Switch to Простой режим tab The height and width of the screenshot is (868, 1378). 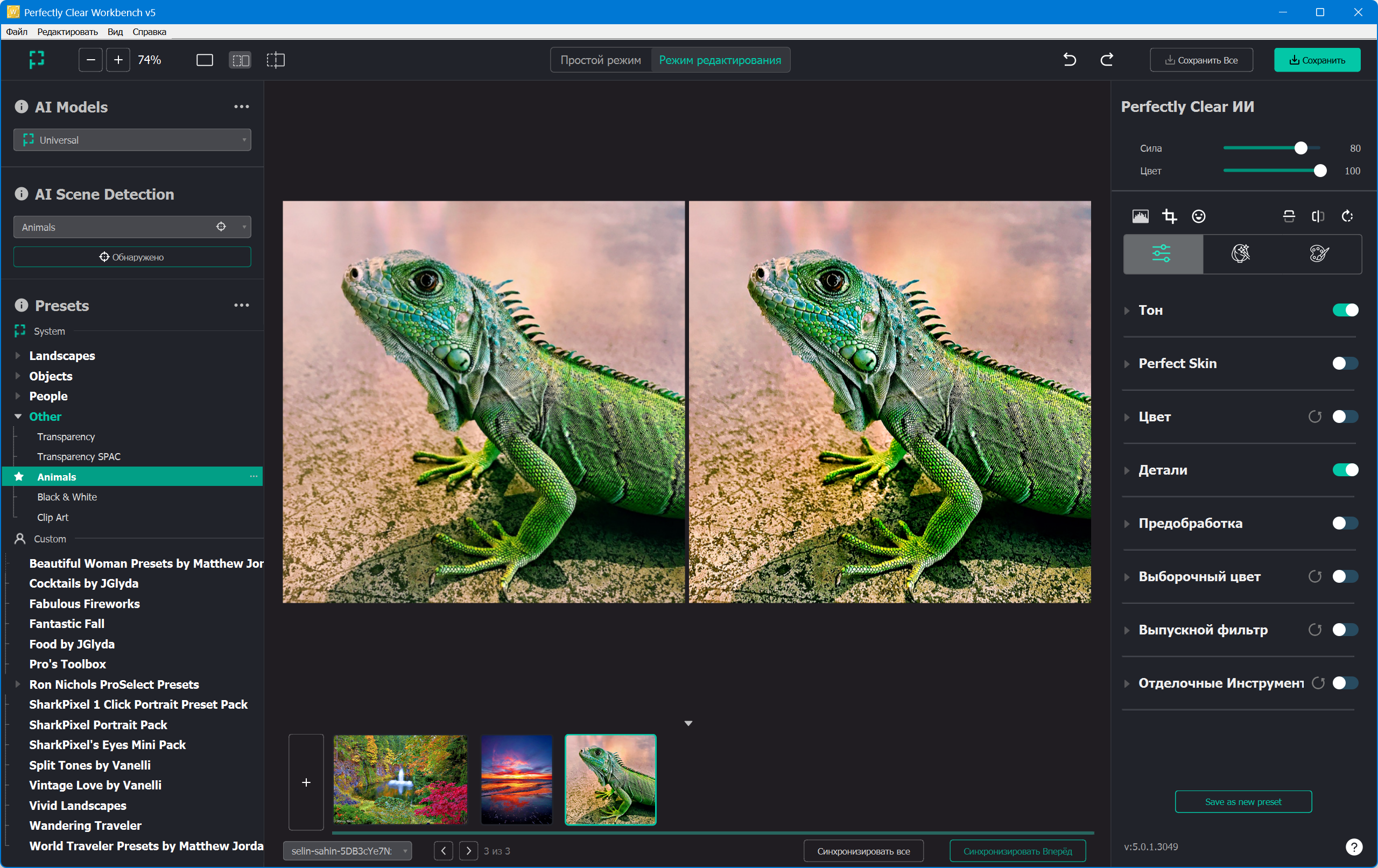pos(600,60)
